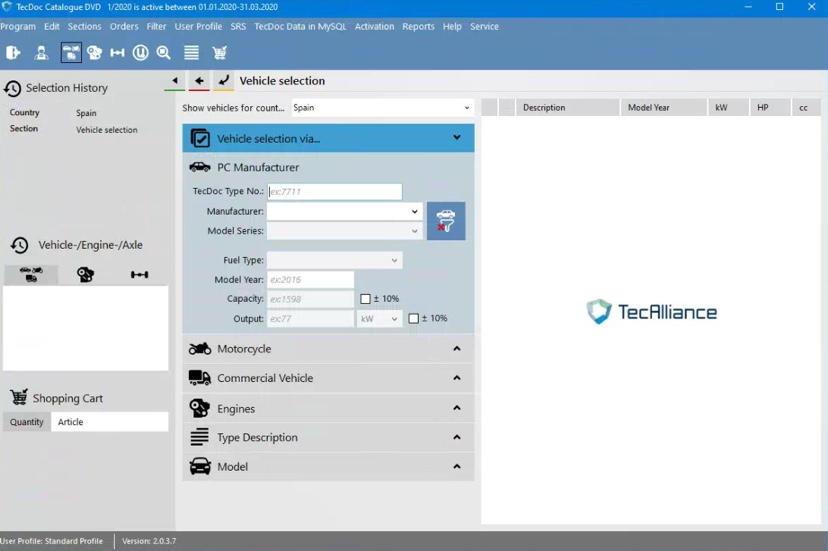The height and width of the screenshot is (551, 828).
Task: Click the return arrow navigation button
Action: (x=223, y=81)
